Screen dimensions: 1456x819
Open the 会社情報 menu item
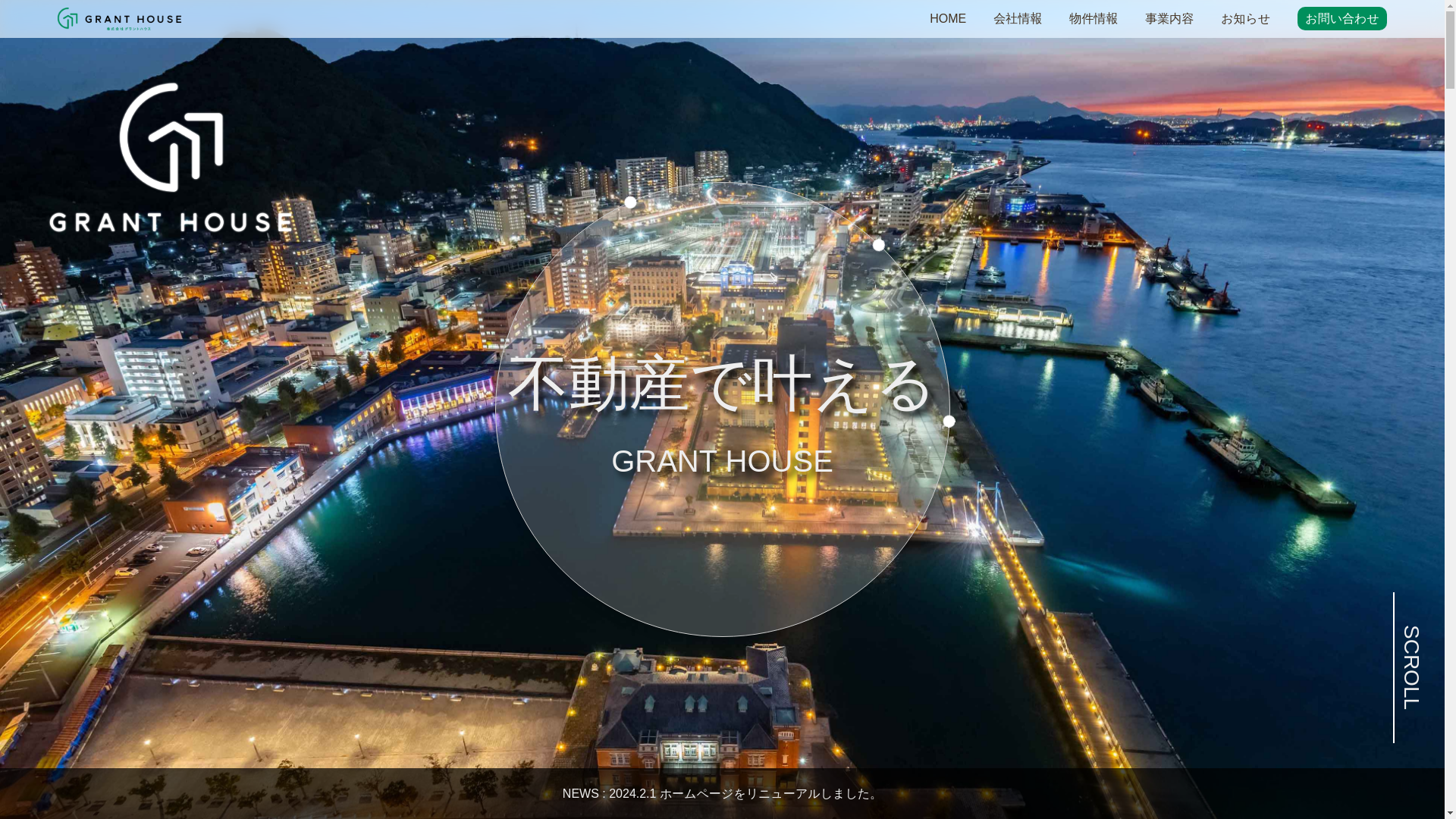(x=1017, y=19)
